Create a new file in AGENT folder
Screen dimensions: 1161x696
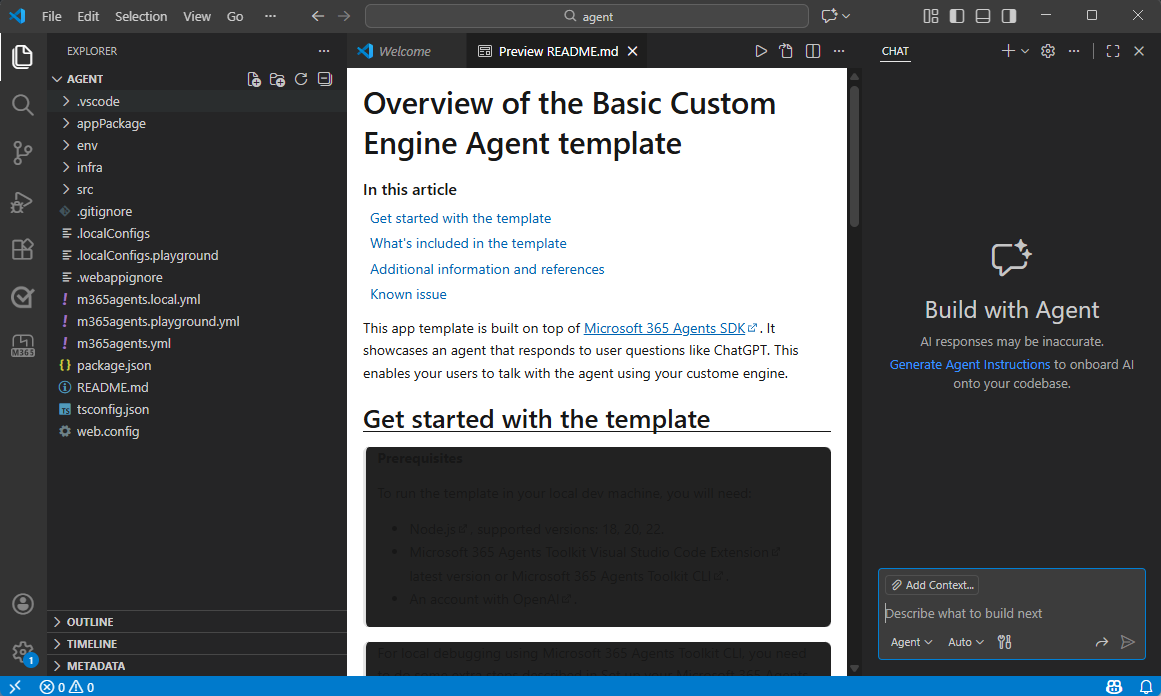pos(254,79)
